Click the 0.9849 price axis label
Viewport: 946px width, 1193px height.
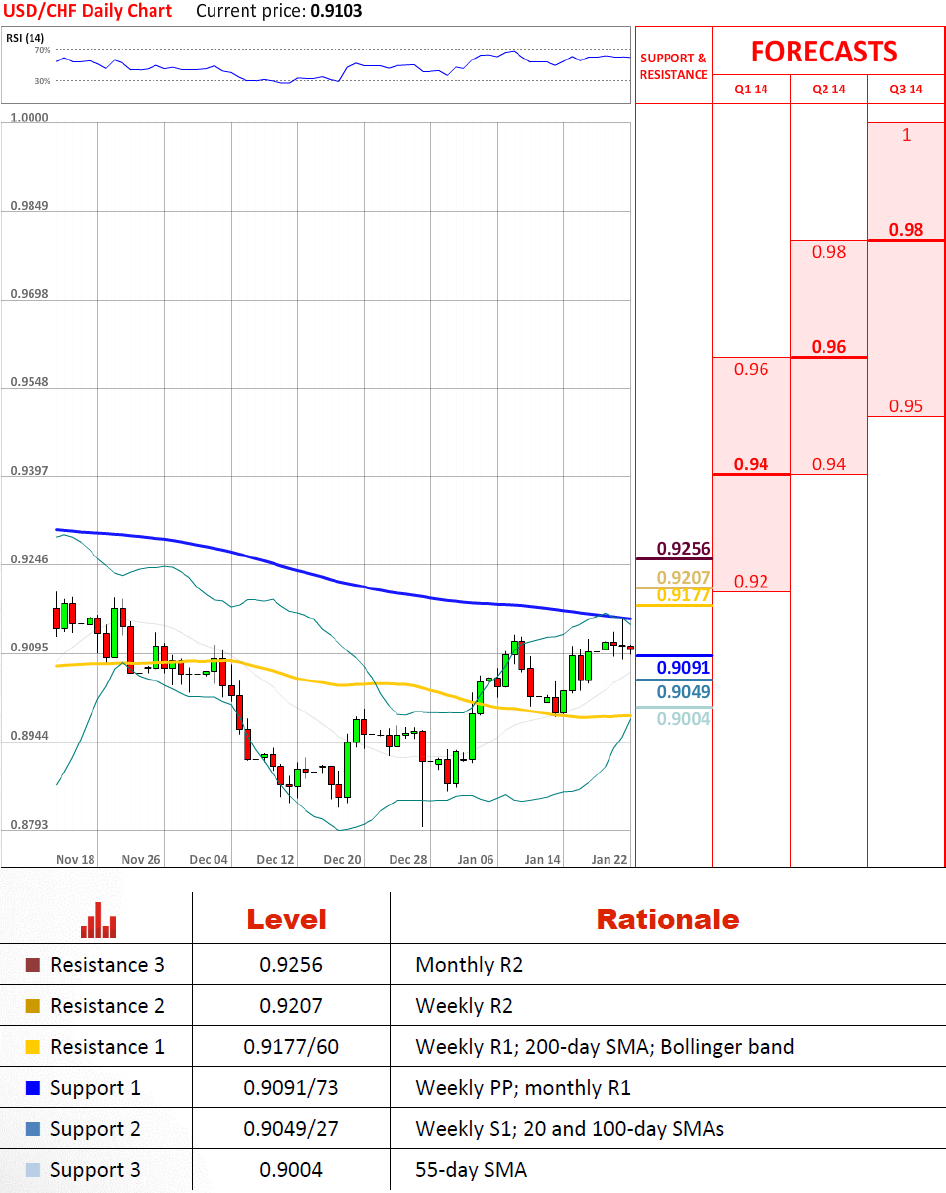29,205
